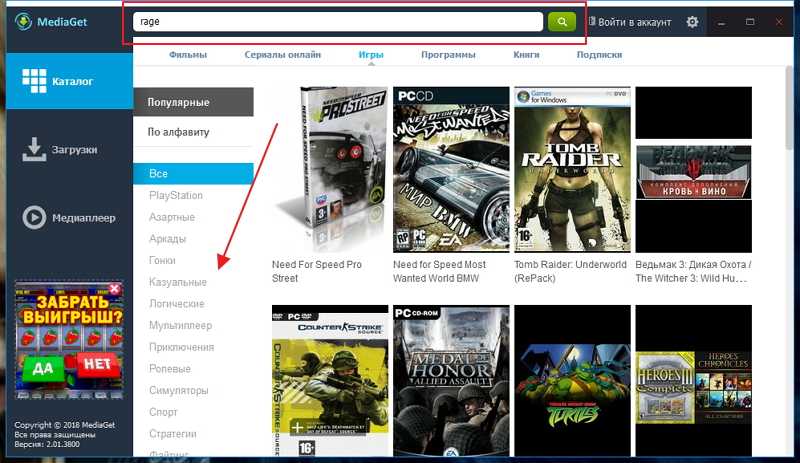Select the Все genre filter
This screenshot has height=463, width=800.
193,174
